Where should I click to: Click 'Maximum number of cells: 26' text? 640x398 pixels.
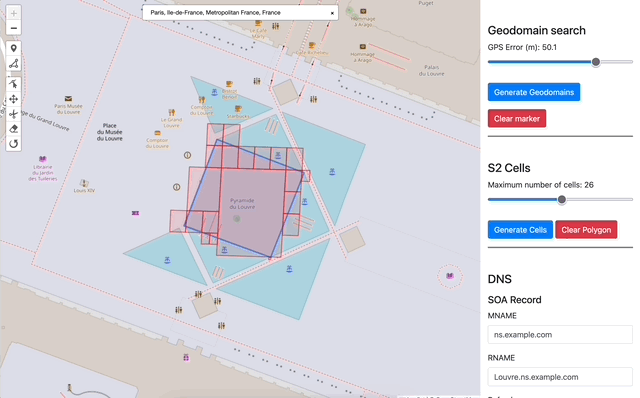pos(540,185)
